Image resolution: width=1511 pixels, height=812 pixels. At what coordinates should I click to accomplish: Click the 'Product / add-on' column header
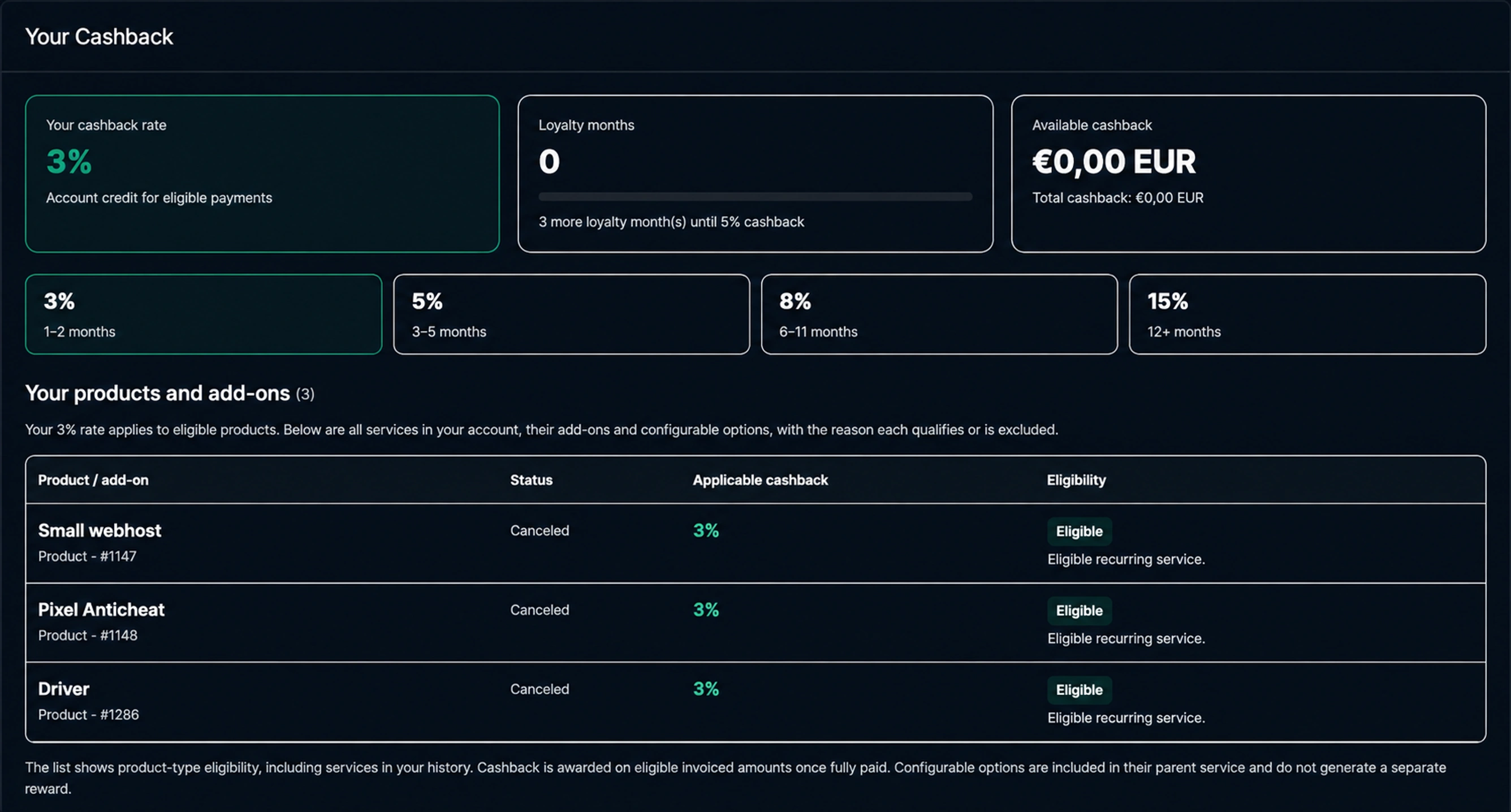pyautogui.click(x=93, y=480)
